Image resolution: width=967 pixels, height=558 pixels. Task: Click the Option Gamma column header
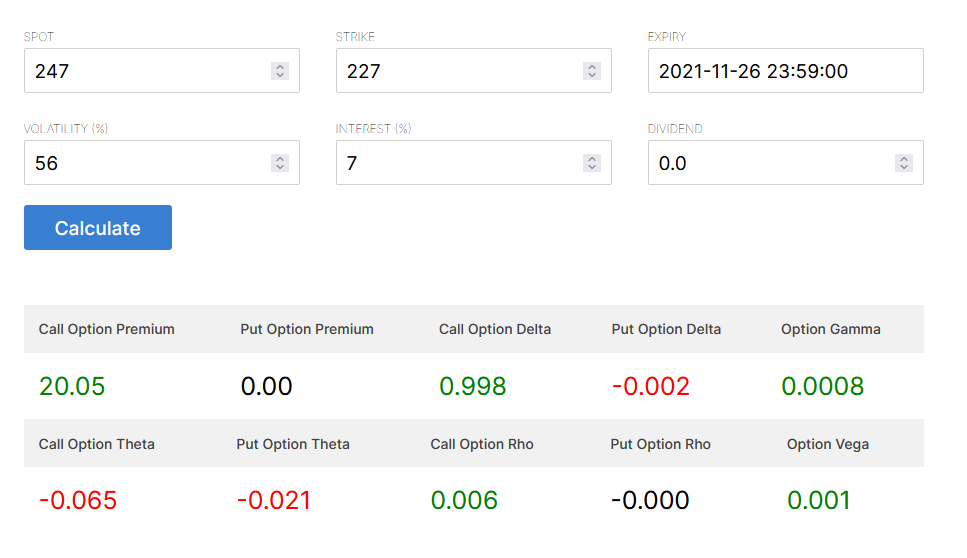(x=831, y=329)
